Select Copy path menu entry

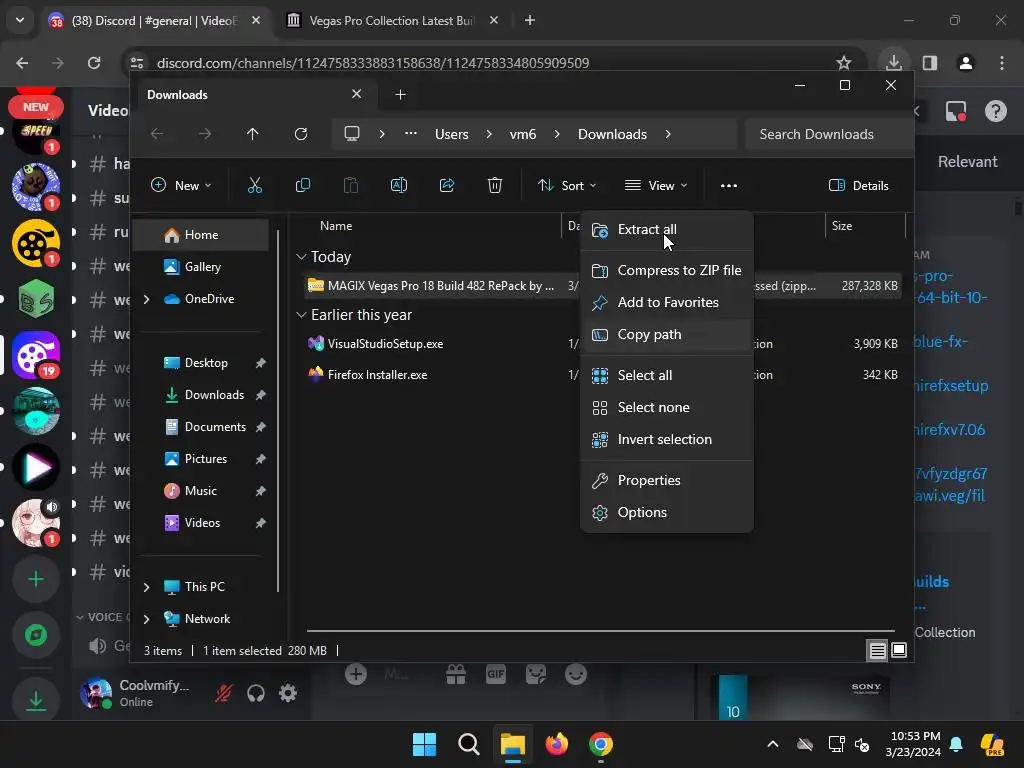tap(666, 334)
